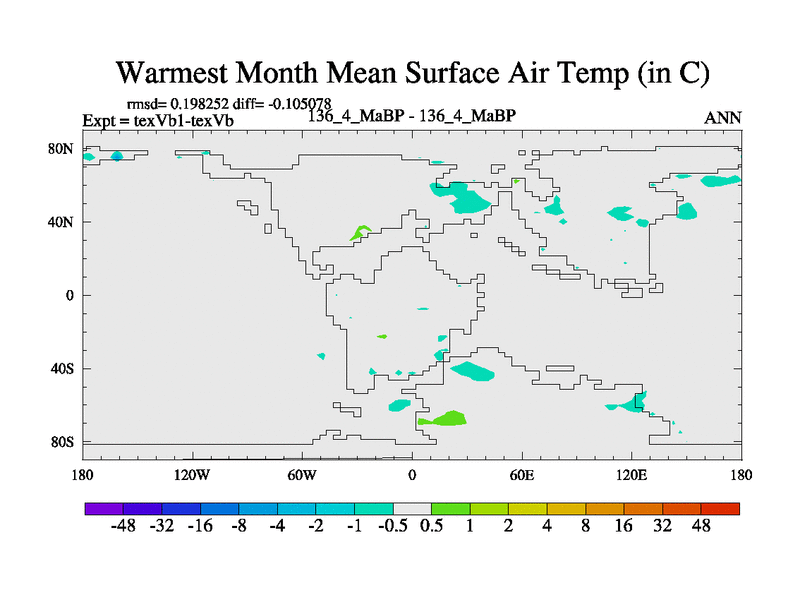Image resolution: width=800 pixels, height=600 pixels.
Task: Click the 40S latitude axis label
Action: coord(62,369)
